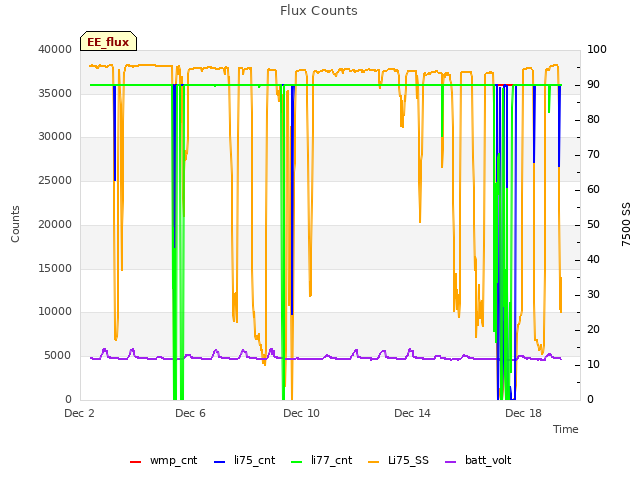Click the 60 right axis tick label
The image size is (640, 480).
(x=593, y=190)
